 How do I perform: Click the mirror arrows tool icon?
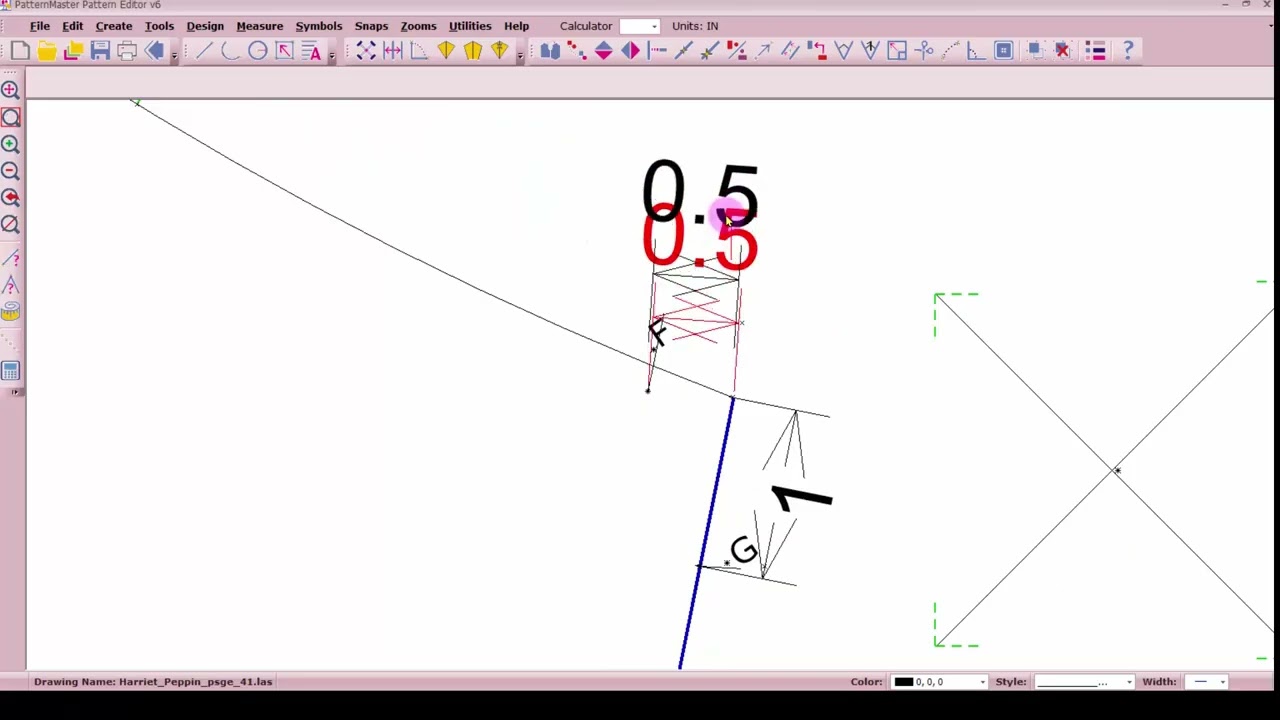[x=392, y=50]
